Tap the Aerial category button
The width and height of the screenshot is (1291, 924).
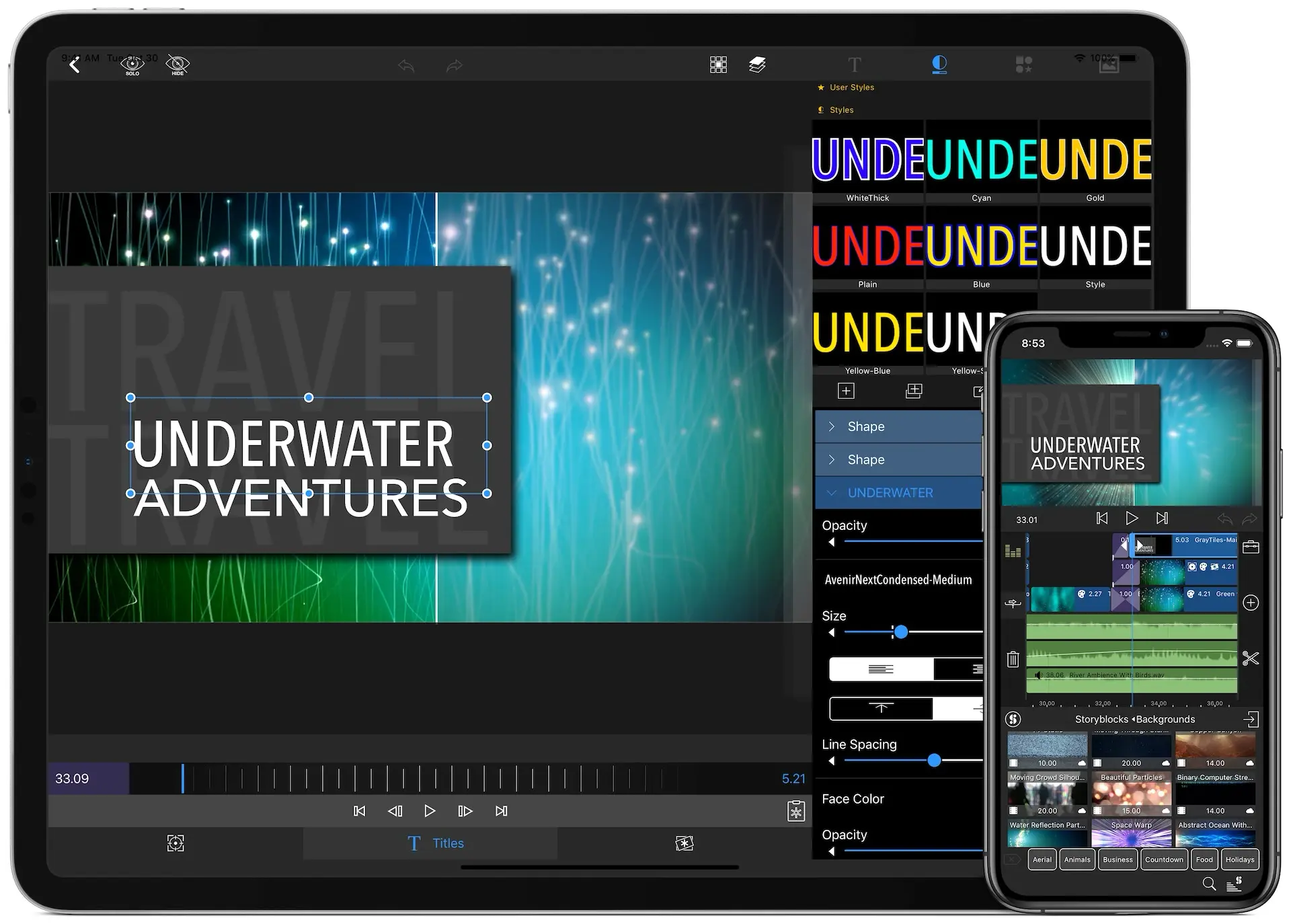pyautogui.click(x=1042, y=859)
